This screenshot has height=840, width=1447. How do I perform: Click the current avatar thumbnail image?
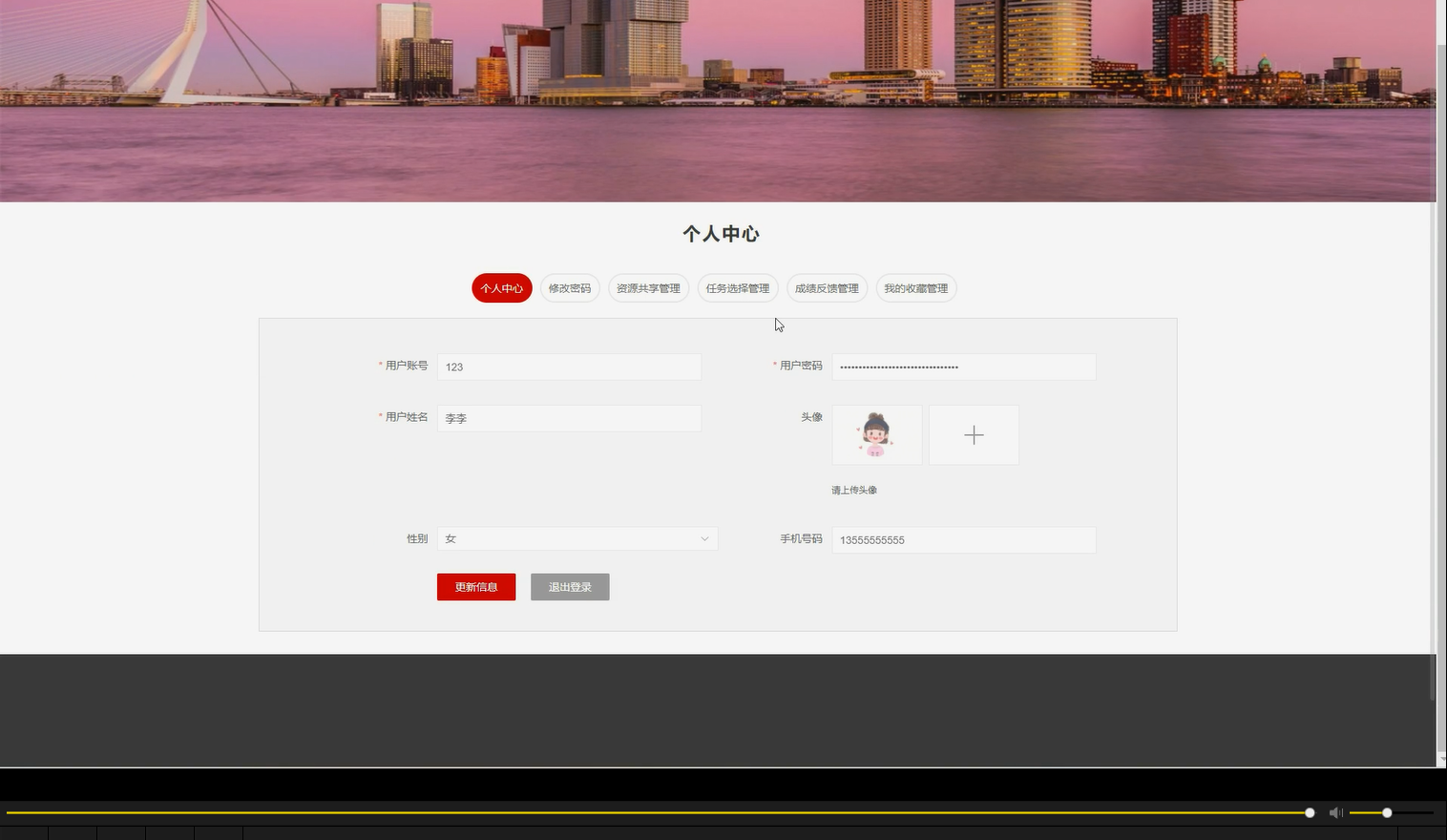[875, 434]
